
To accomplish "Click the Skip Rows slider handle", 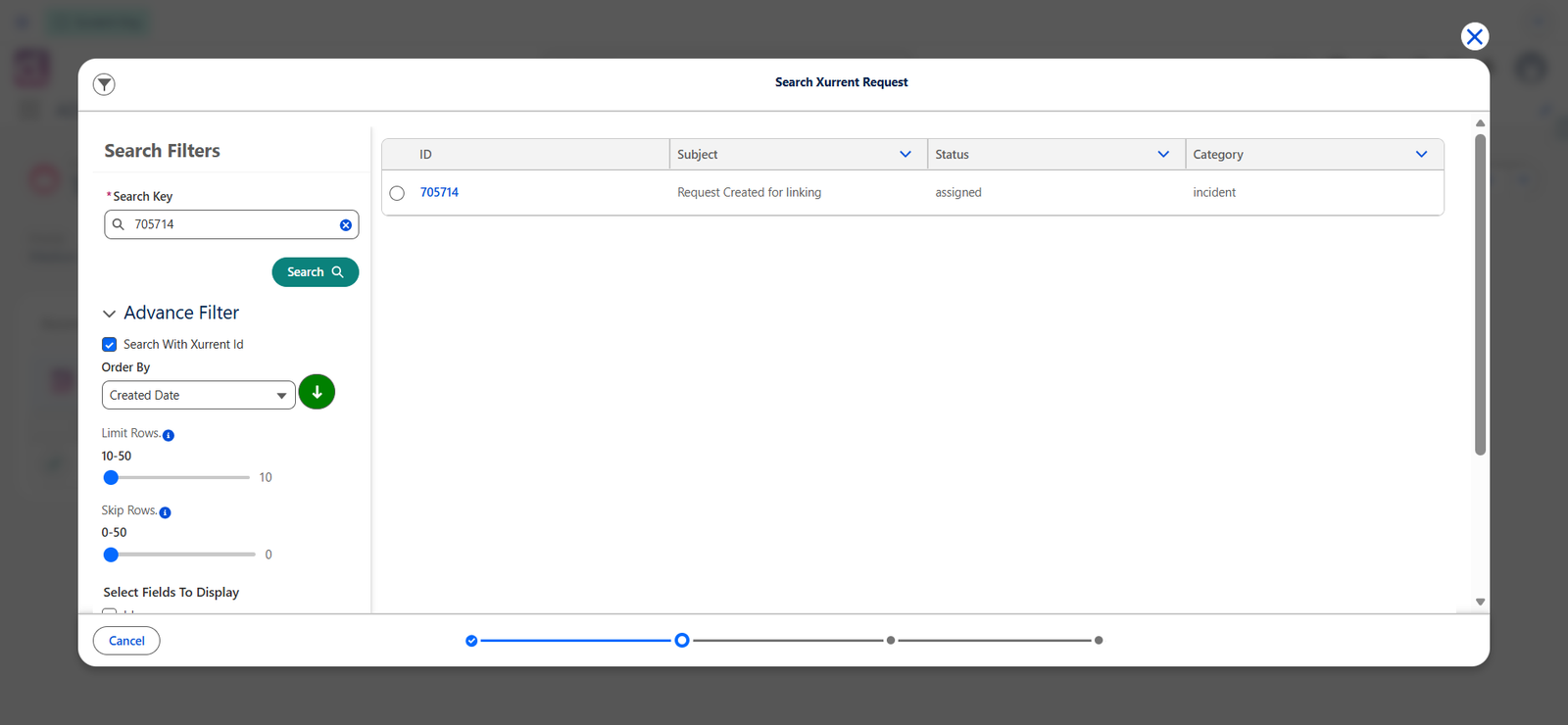I will (111, 555).
